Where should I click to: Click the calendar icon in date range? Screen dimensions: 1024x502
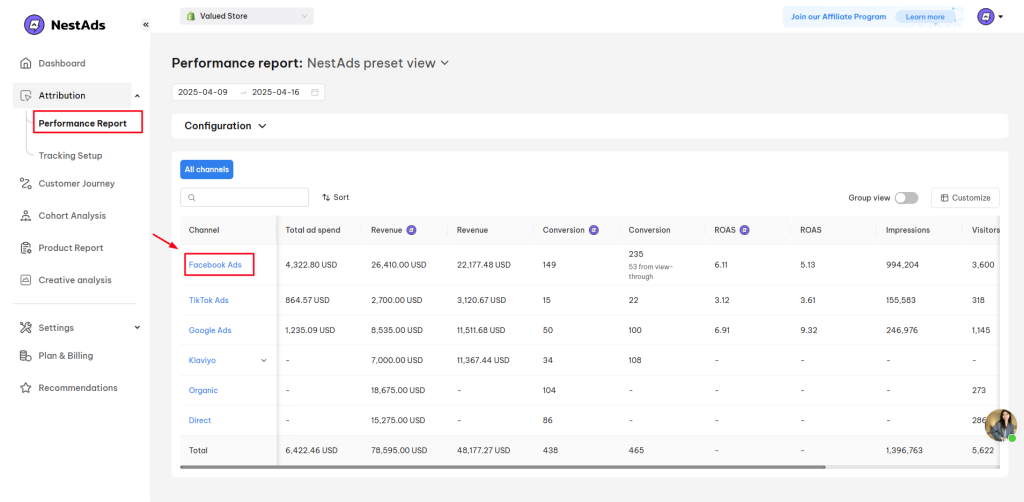(314, 92)
